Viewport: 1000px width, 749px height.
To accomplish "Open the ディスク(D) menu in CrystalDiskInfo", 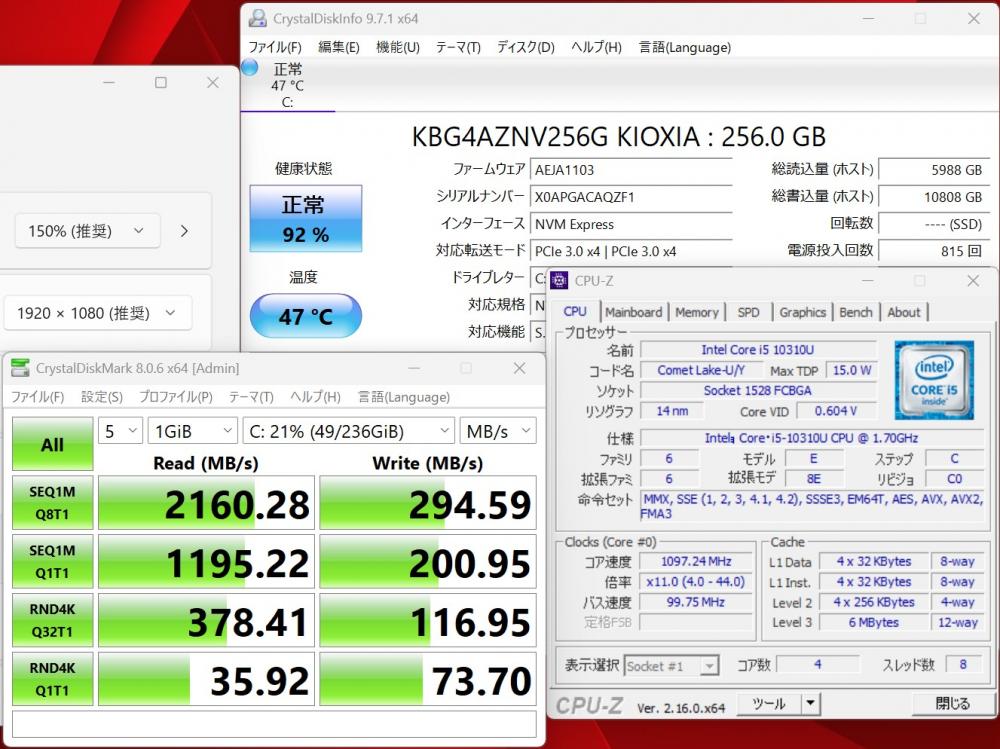I will 526,47.
